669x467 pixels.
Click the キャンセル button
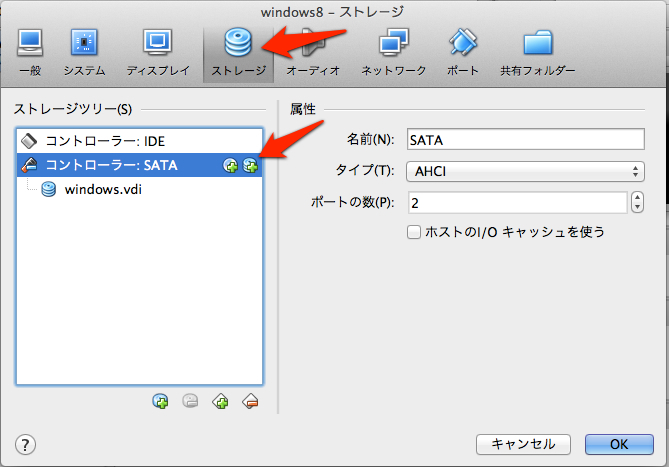click(524, 444)
